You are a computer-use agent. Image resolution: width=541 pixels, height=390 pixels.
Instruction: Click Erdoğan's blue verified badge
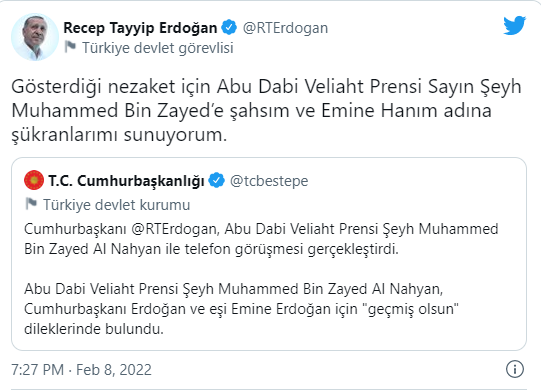pos(229,28)
